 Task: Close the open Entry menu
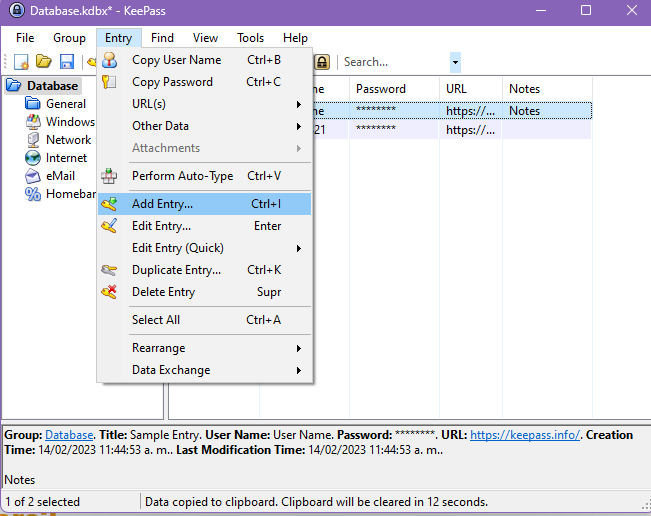click(118, 38)
